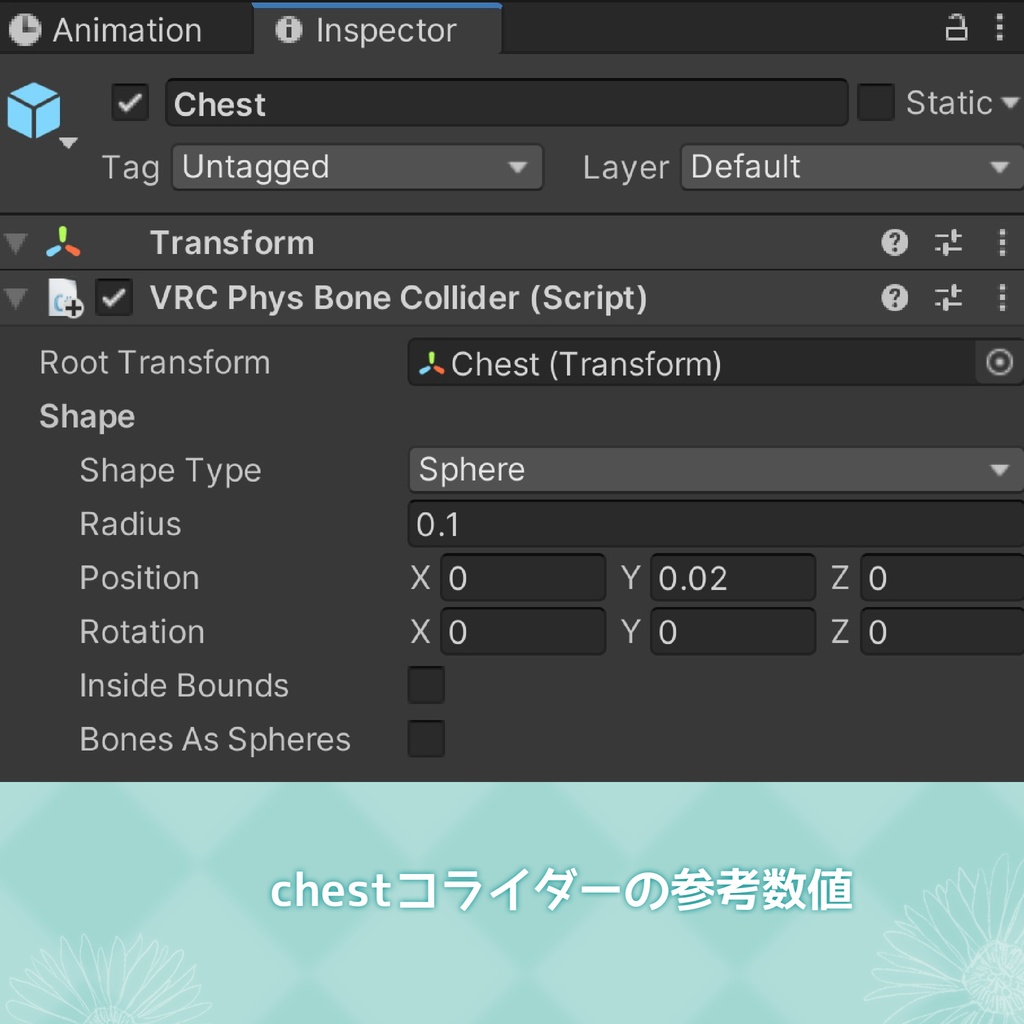Screen dimensions: 1024x1024
Task: Open VRC Phys Bone Collider help reference
Action: 894,298
